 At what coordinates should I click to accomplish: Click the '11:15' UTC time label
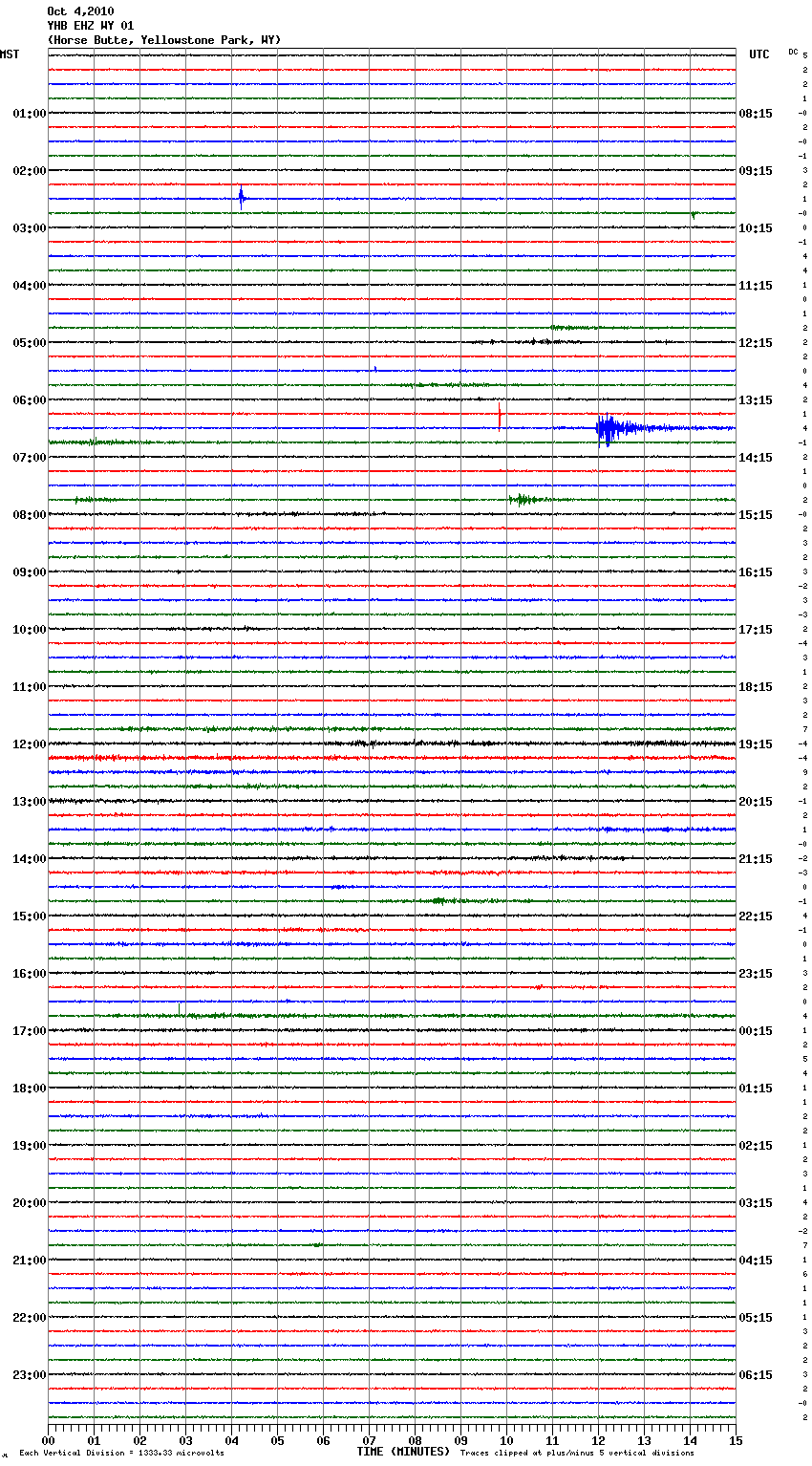756,286
